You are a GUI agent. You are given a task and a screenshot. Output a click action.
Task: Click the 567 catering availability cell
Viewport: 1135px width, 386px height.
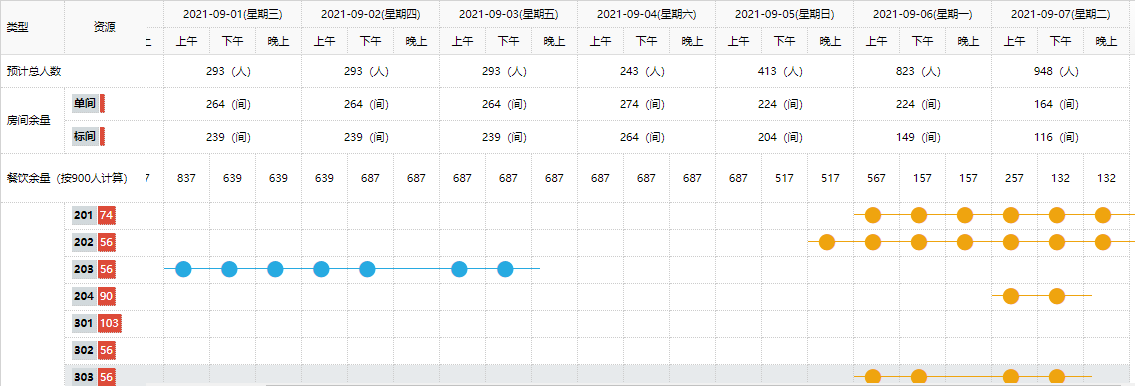[x=877, y=178]
